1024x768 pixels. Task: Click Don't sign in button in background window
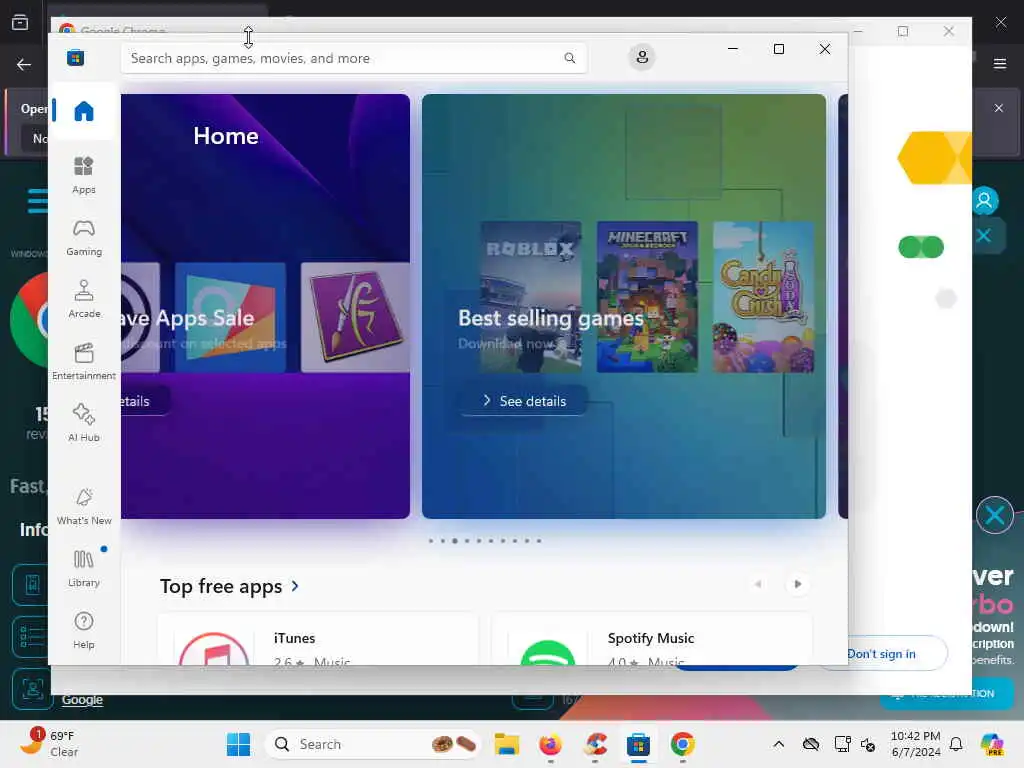pyautogui.click(x=881, y=653)
